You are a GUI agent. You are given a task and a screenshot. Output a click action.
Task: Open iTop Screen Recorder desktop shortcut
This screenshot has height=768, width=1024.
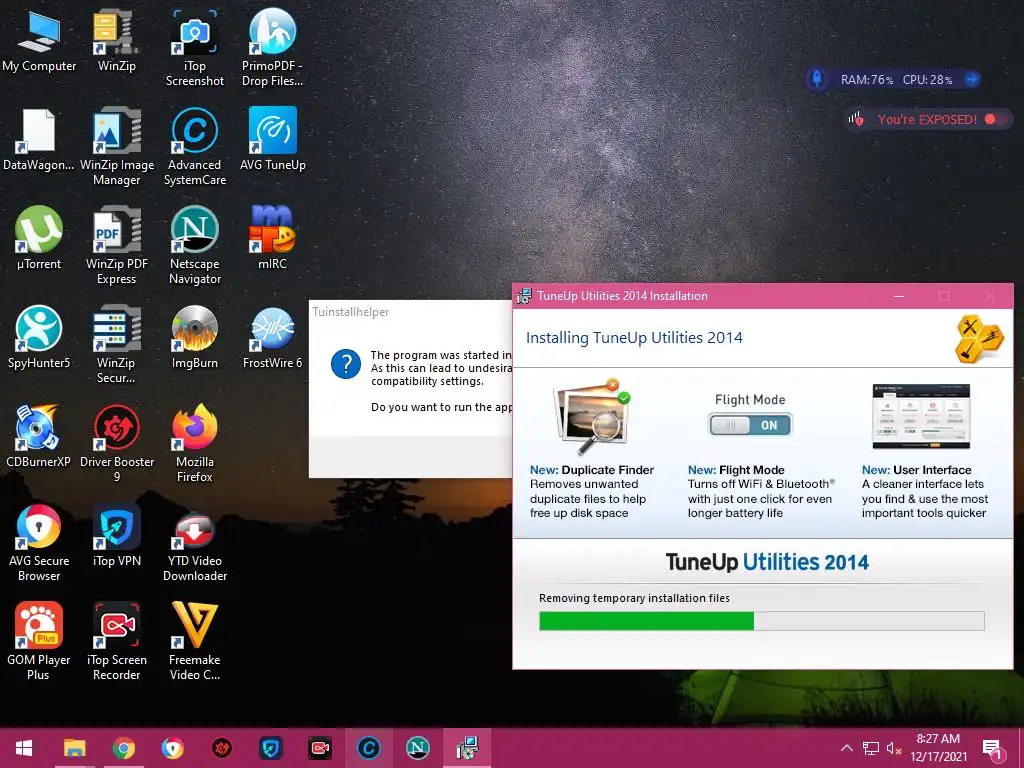[116, 642]
